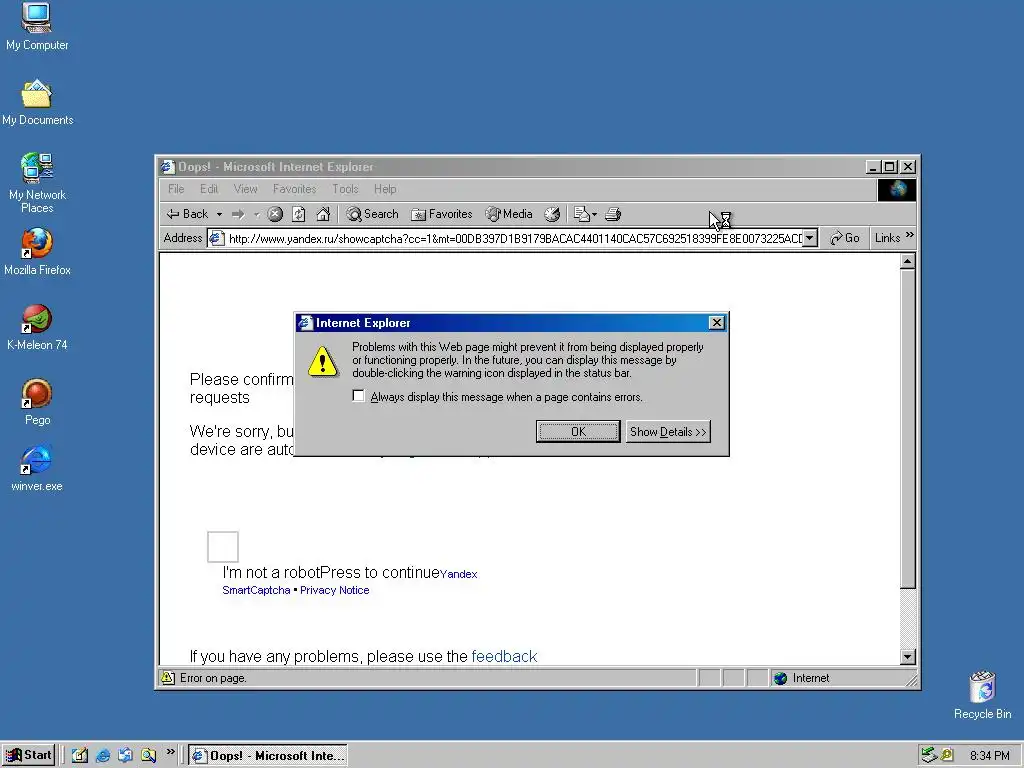This screenshot has height=768, width=1024.
Task: Click the magnifier folder quick launch icon
Action: 149,755
